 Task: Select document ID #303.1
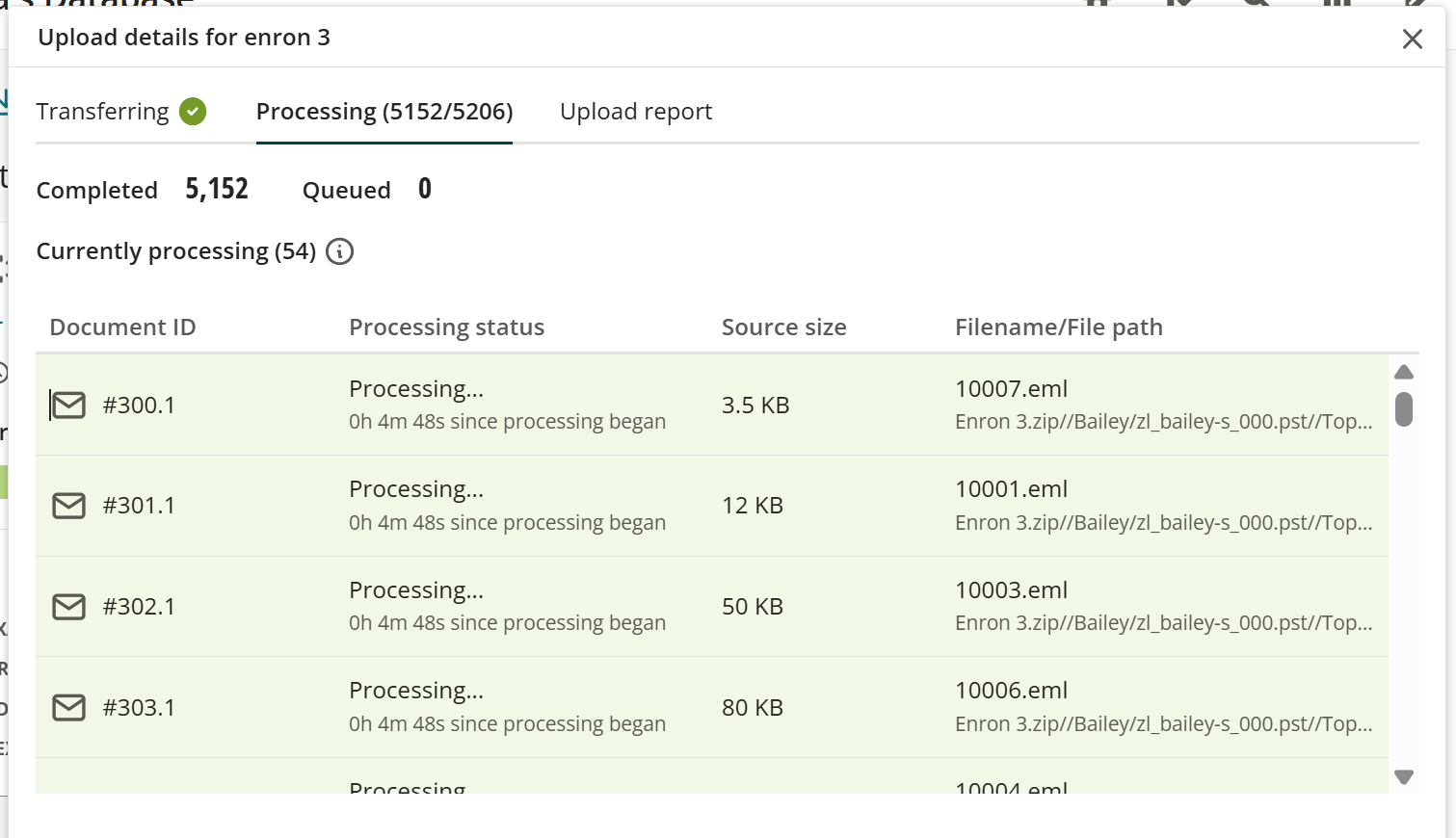[x=139, y=708]
